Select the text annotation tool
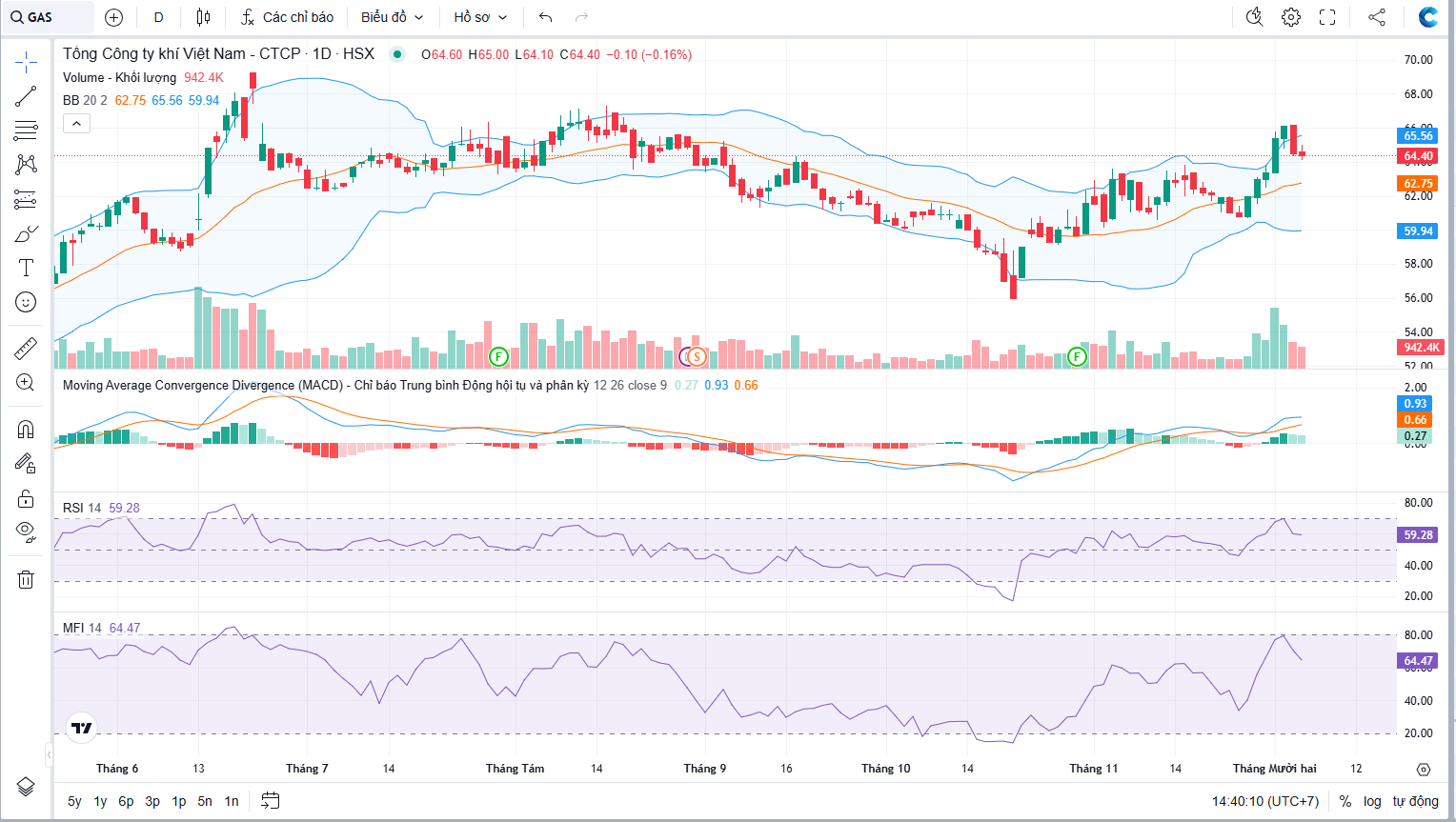Screen dimensions: 1456x822 pyautogui.click(x=26, y=269)
